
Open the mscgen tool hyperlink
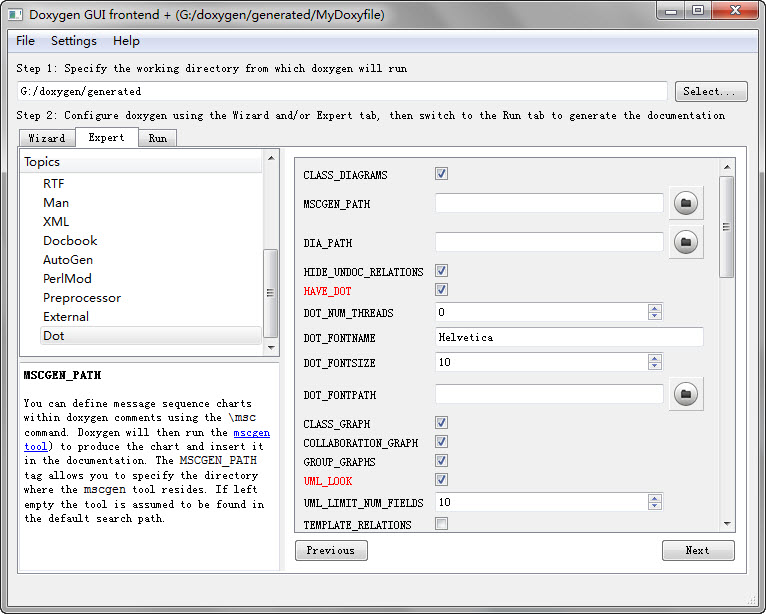click(252, 433)
